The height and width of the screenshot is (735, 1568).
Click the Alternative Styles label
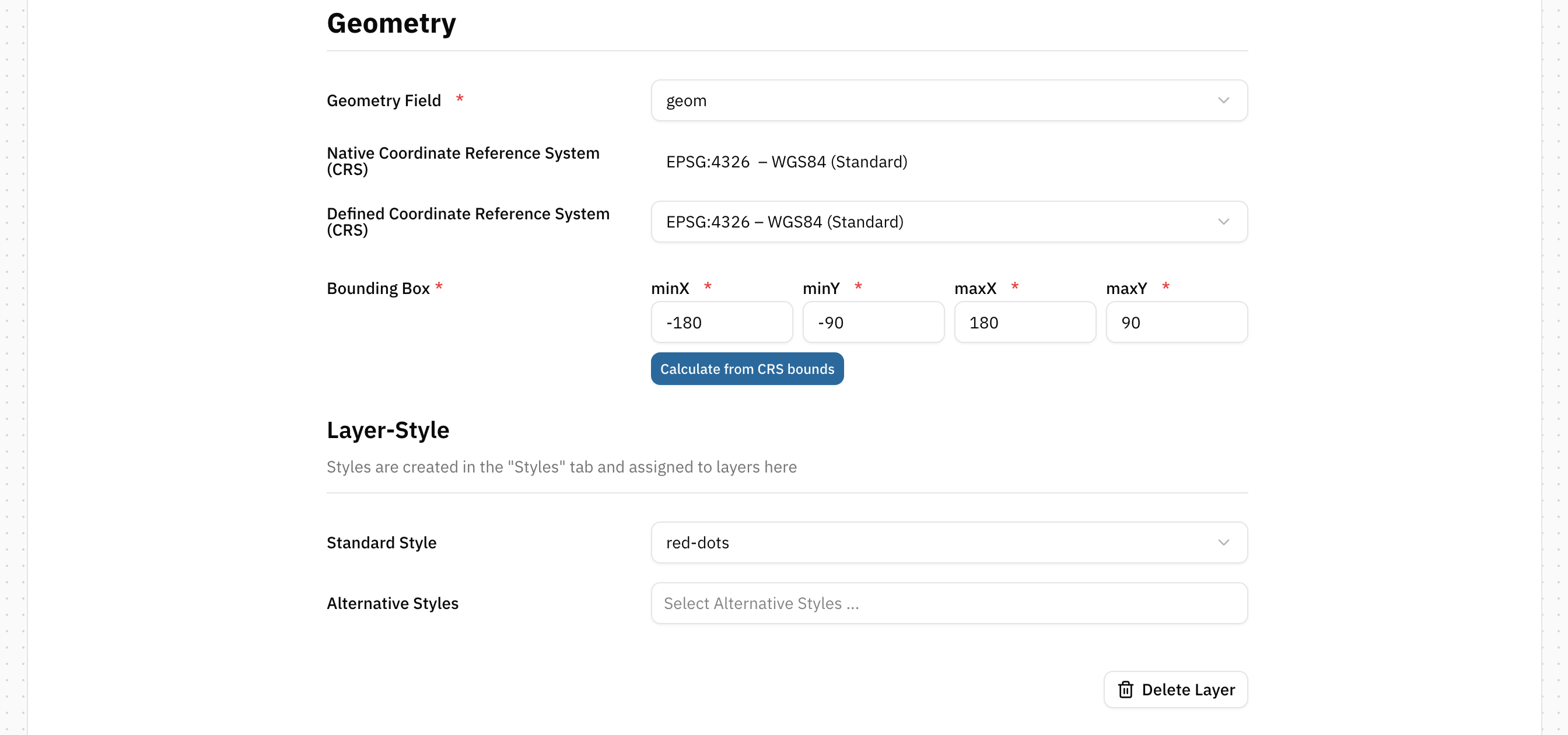pyautogui.click(x=393, y=604)
